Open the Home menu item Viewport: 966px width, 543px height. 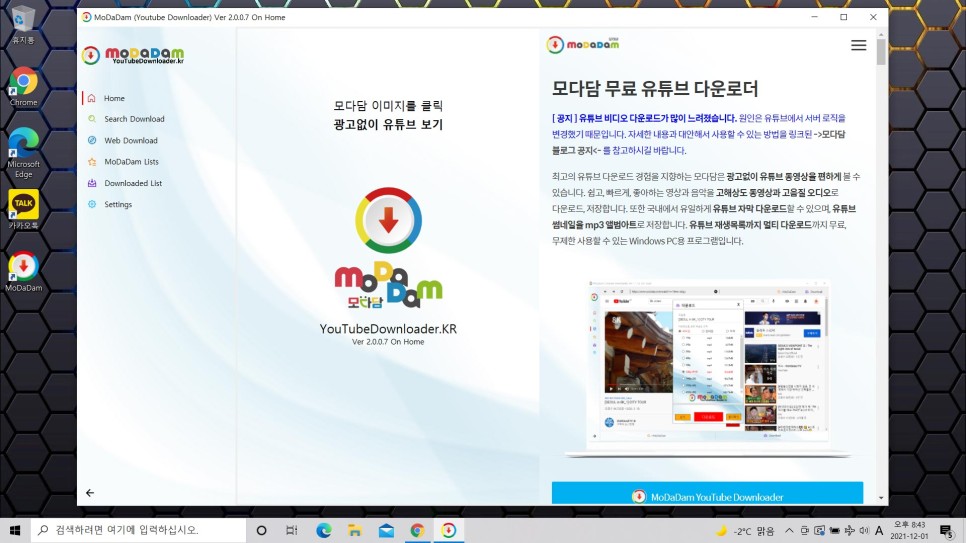click(x=114, y=98)
